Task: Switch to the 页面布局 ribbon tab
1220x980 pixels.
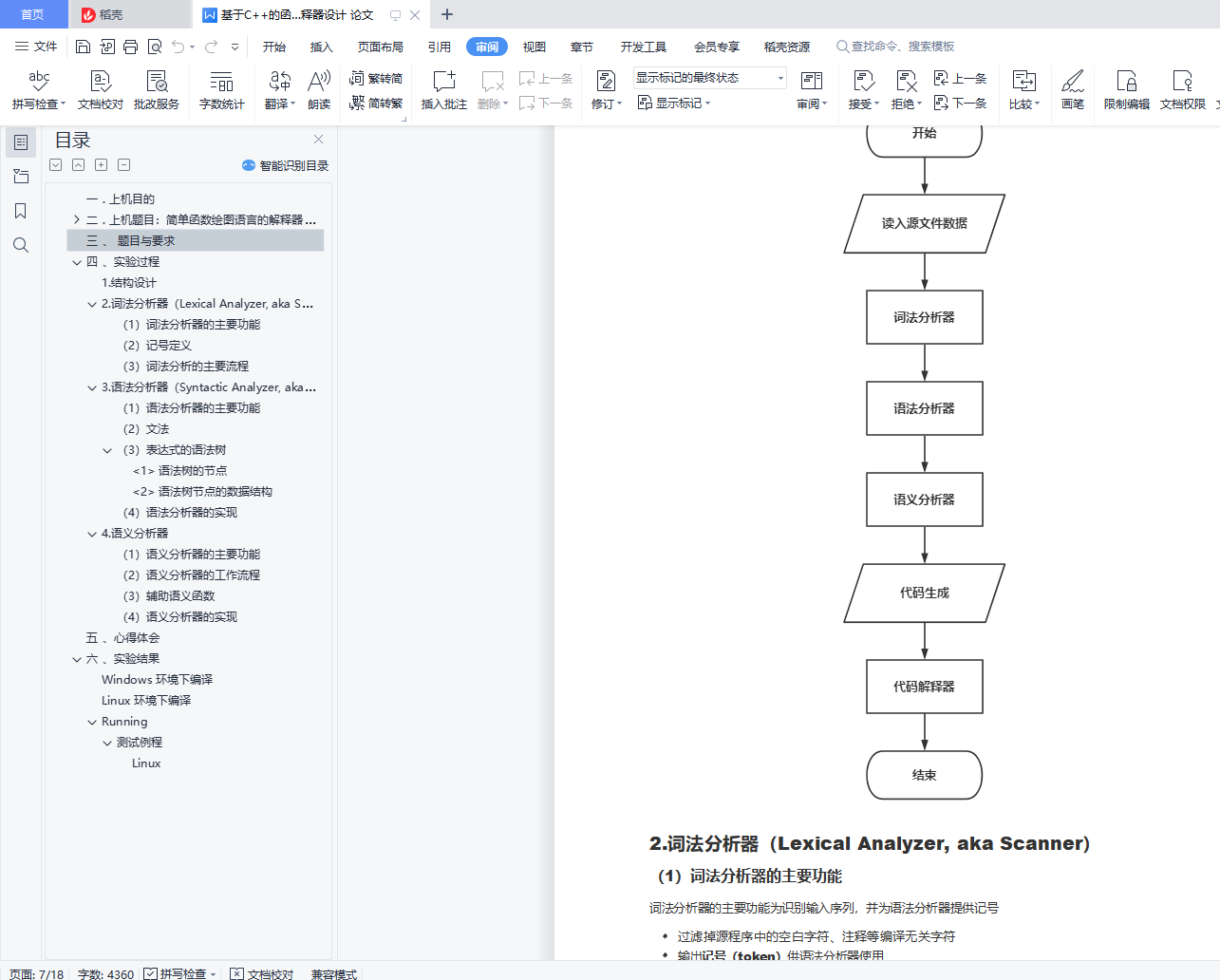Action: pos(381,47)
